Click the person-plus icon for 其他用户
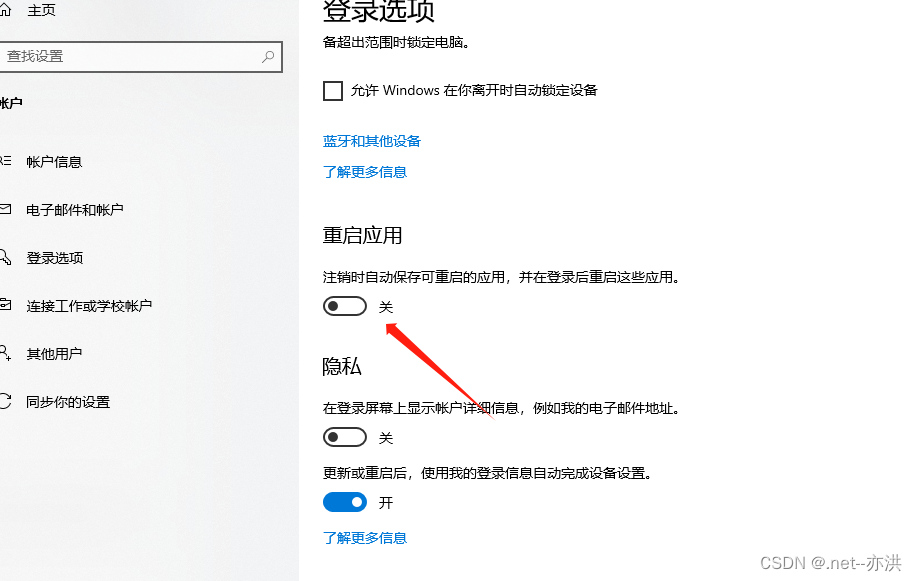Screen dimensions: 917x581 pyautogui.click(x=5, y=353)
